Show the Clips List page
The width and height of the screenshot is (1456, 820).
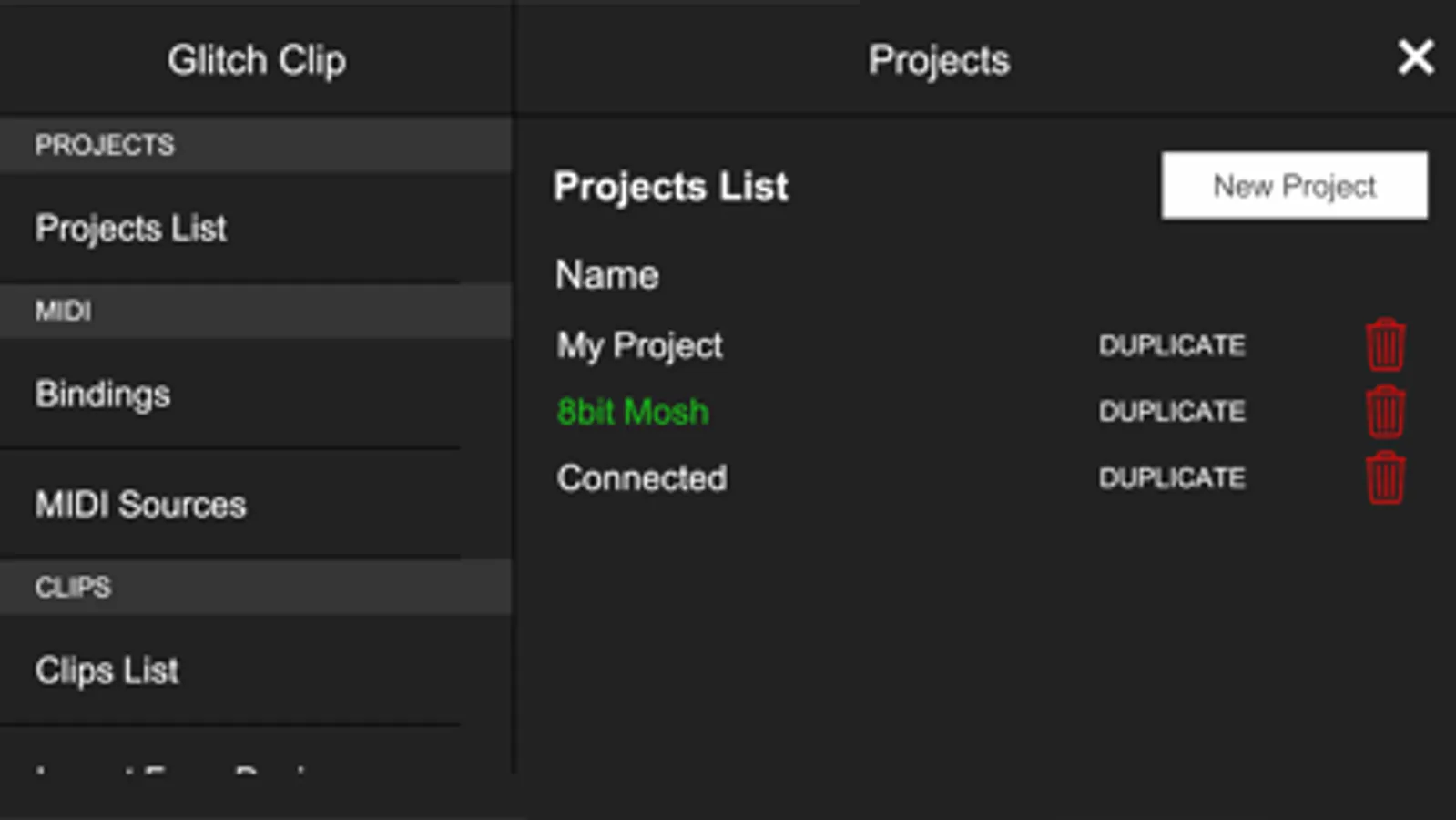pyautogui.click(x=107, y=671)
